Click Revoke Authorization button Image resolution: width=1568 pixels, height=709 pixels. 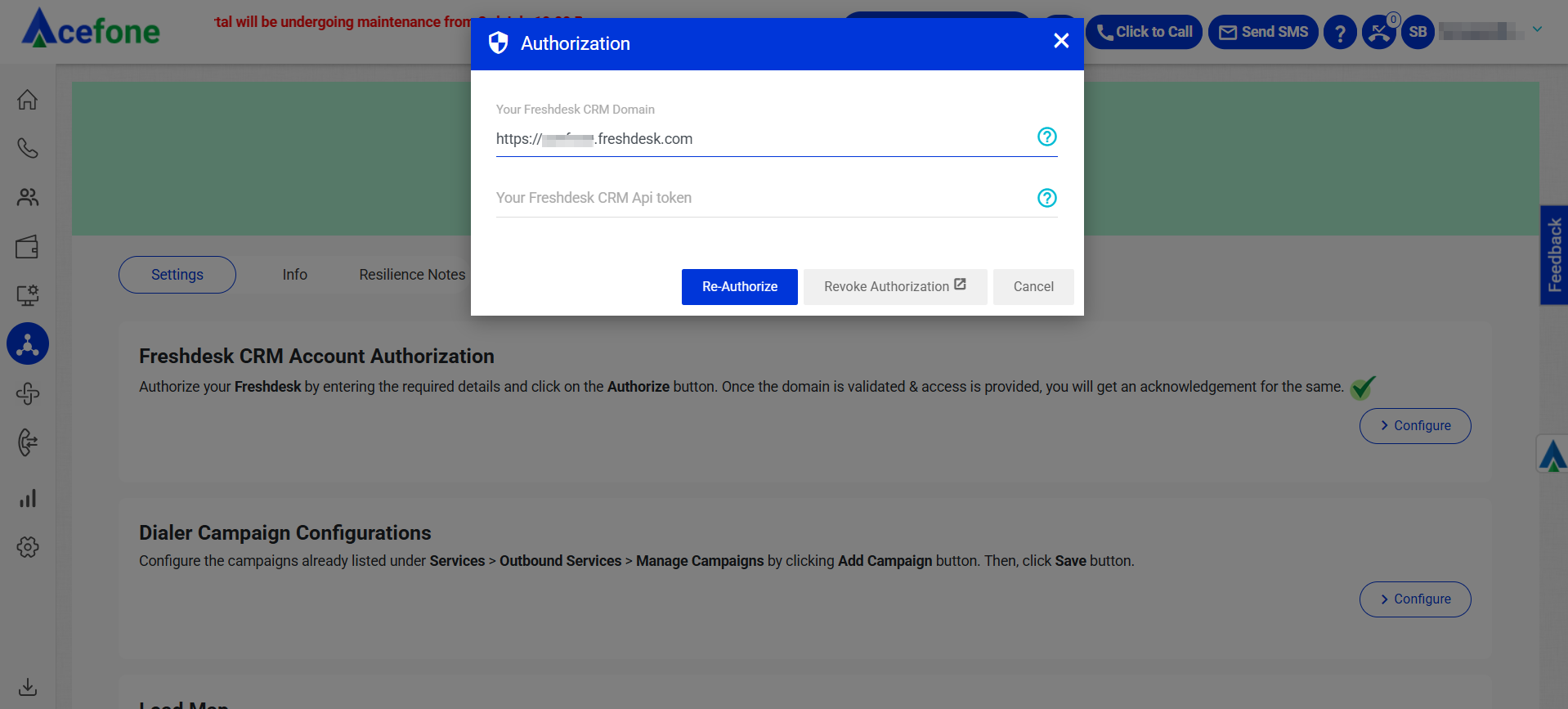[x=895, y=287]
